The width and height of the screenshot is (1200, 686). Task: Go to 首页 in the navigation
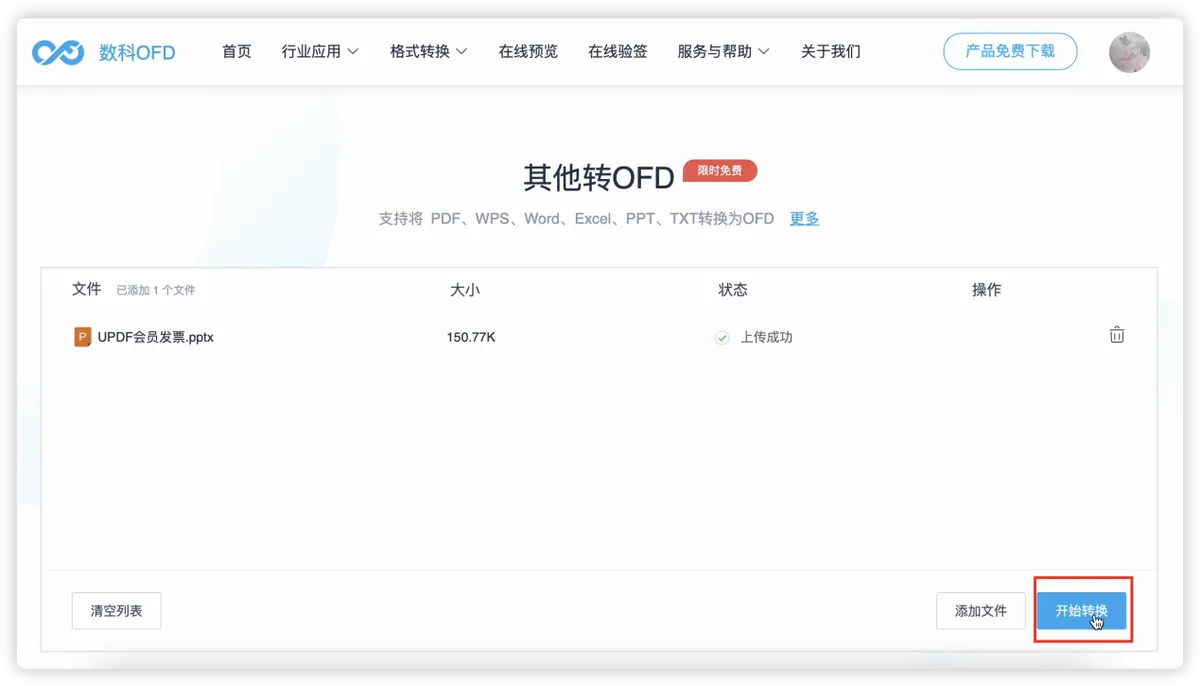pyautogui.click(x=237, y=52)
